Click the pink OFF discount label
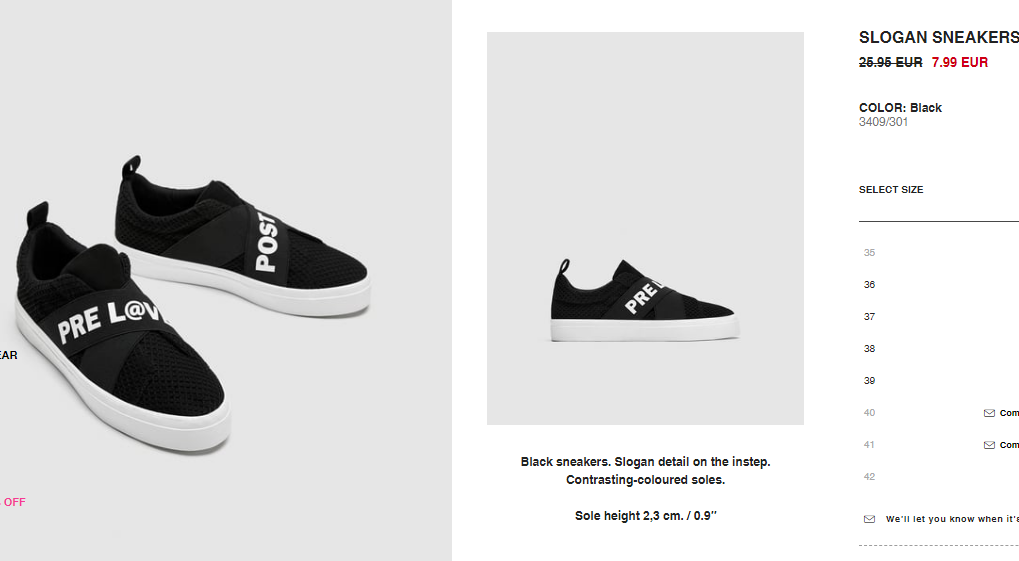The width and height of the screenshot is (1019, 561). tap(13, 502)
